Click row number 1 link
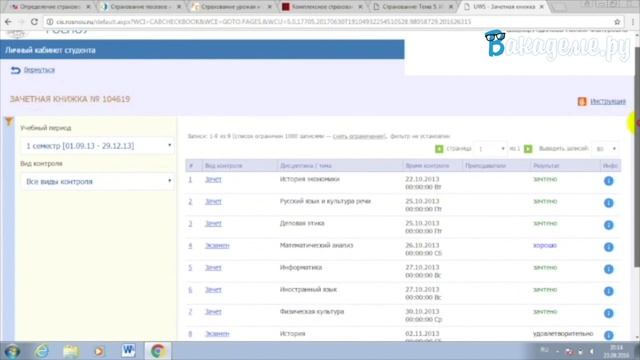The width and height of the screenshot is (640, 360). (190, 179)
